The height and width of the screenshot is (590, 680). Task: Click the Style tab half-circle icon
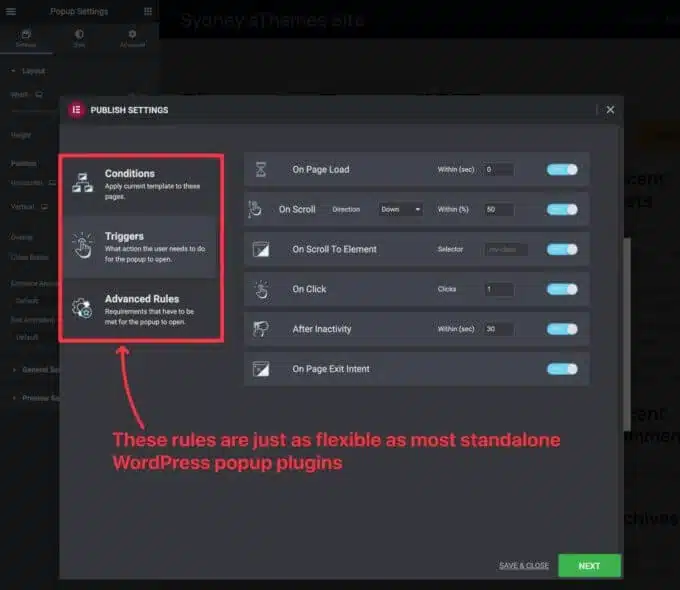click(79, 34)
